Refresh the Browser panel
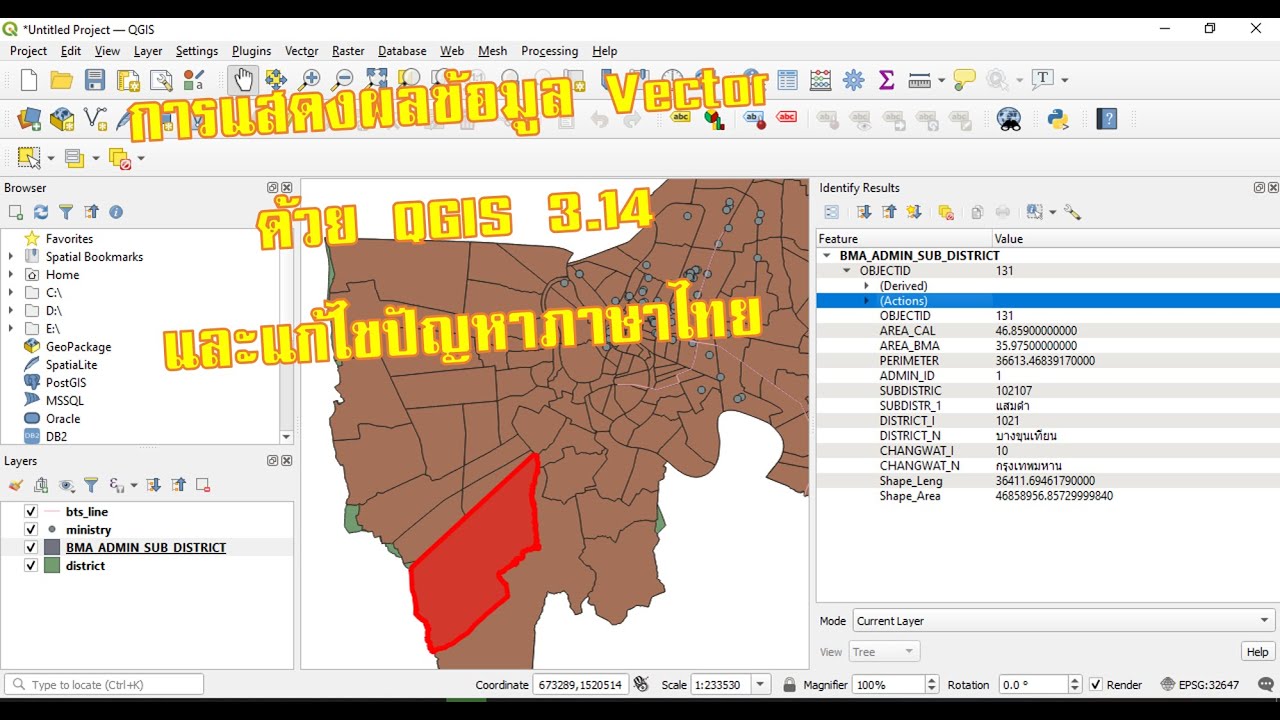Image resolution: width=1280 pixels, height=720 pixels. 41,212
